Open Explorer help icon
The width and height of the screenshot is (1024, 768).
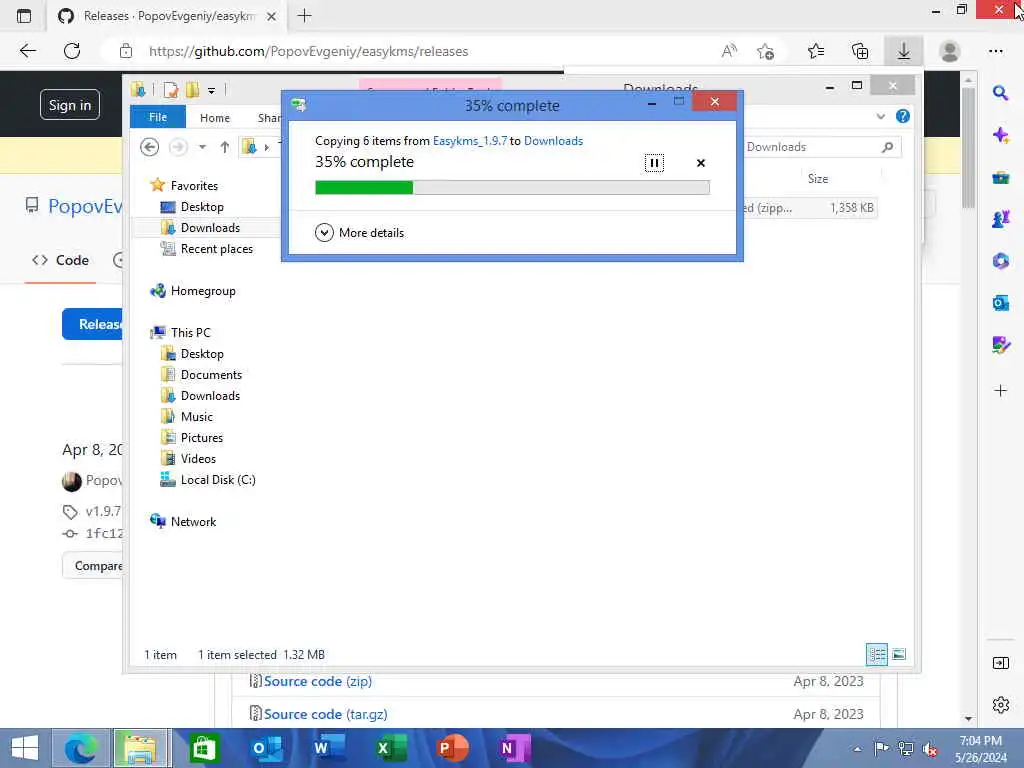[x=903, y=116]
